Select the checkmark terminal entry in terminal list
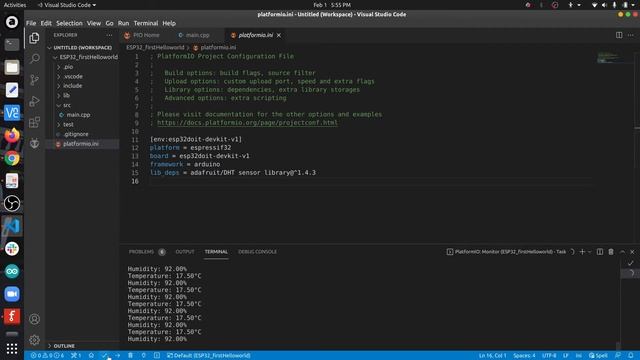 coord(631,264)
